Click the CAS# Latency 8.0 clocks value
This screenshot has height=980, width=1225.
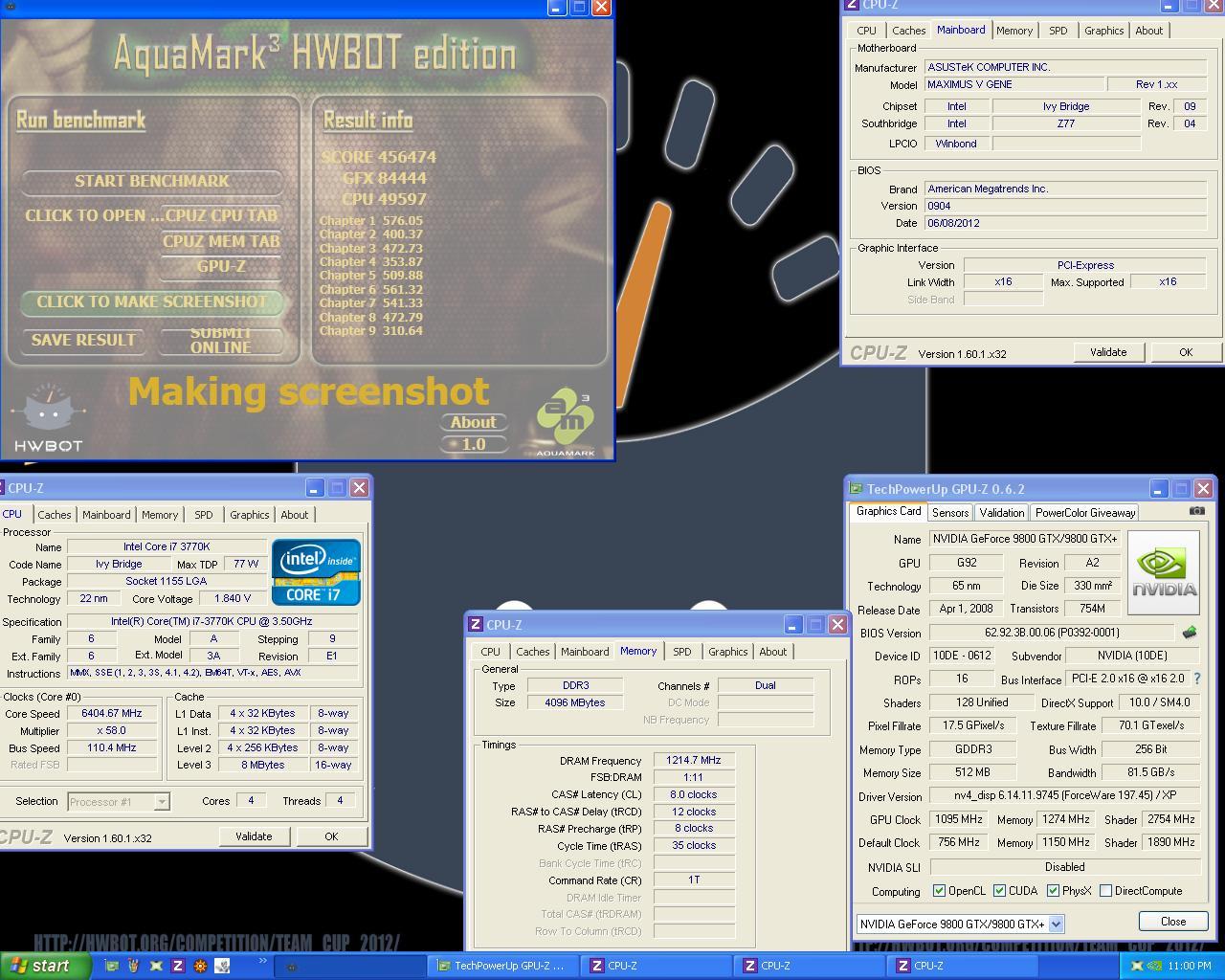tap(695, 794)
